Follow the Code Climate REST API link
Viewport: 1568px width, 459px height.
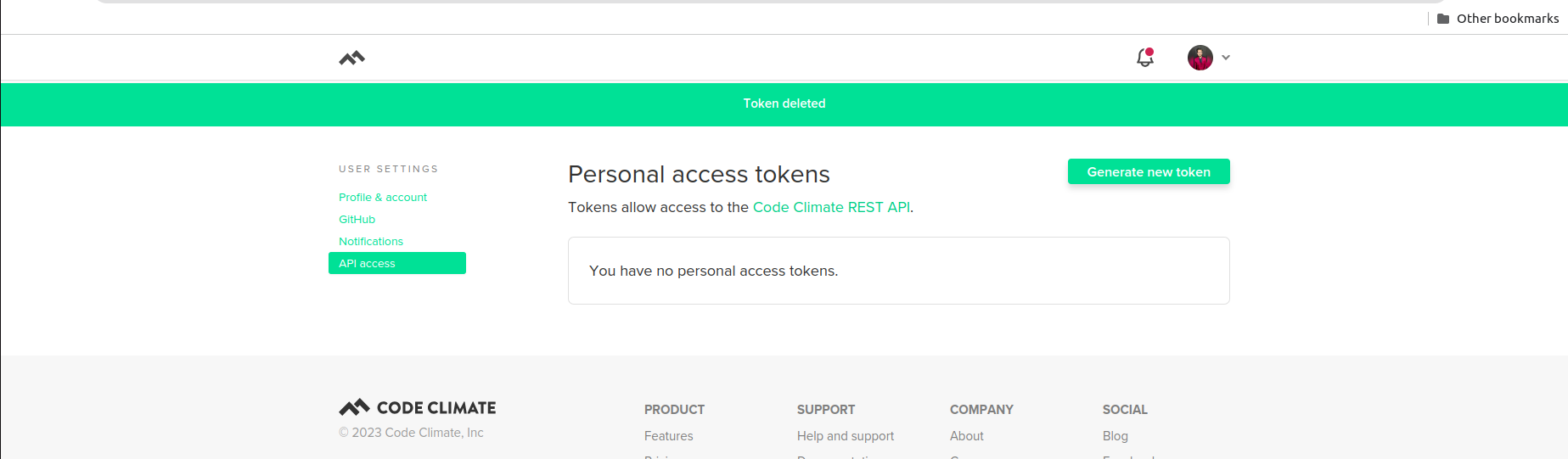(831, 207)
